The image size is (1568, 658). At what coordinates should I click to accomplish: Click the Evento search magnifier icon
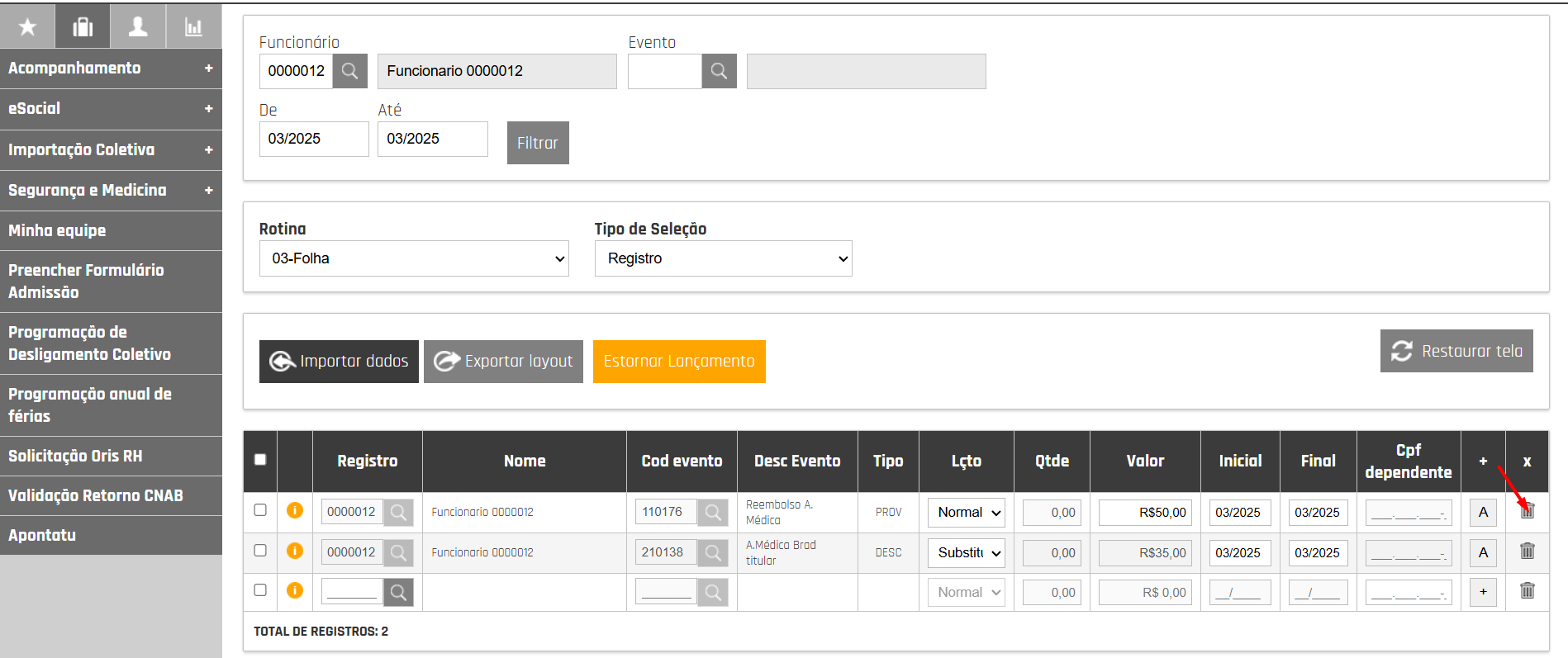click(719, 71)
